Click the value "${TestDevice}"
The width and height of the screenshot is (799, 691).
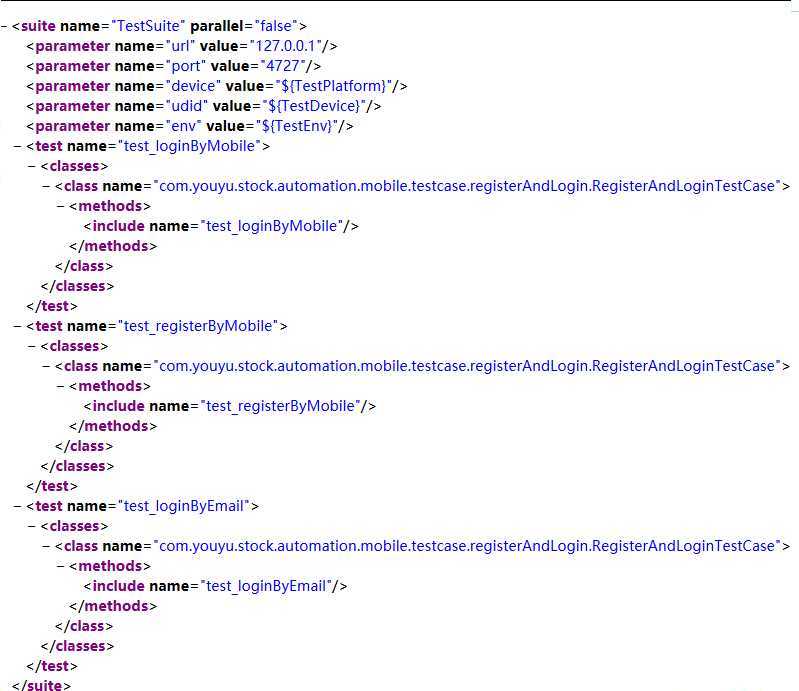tap(314, 105)
